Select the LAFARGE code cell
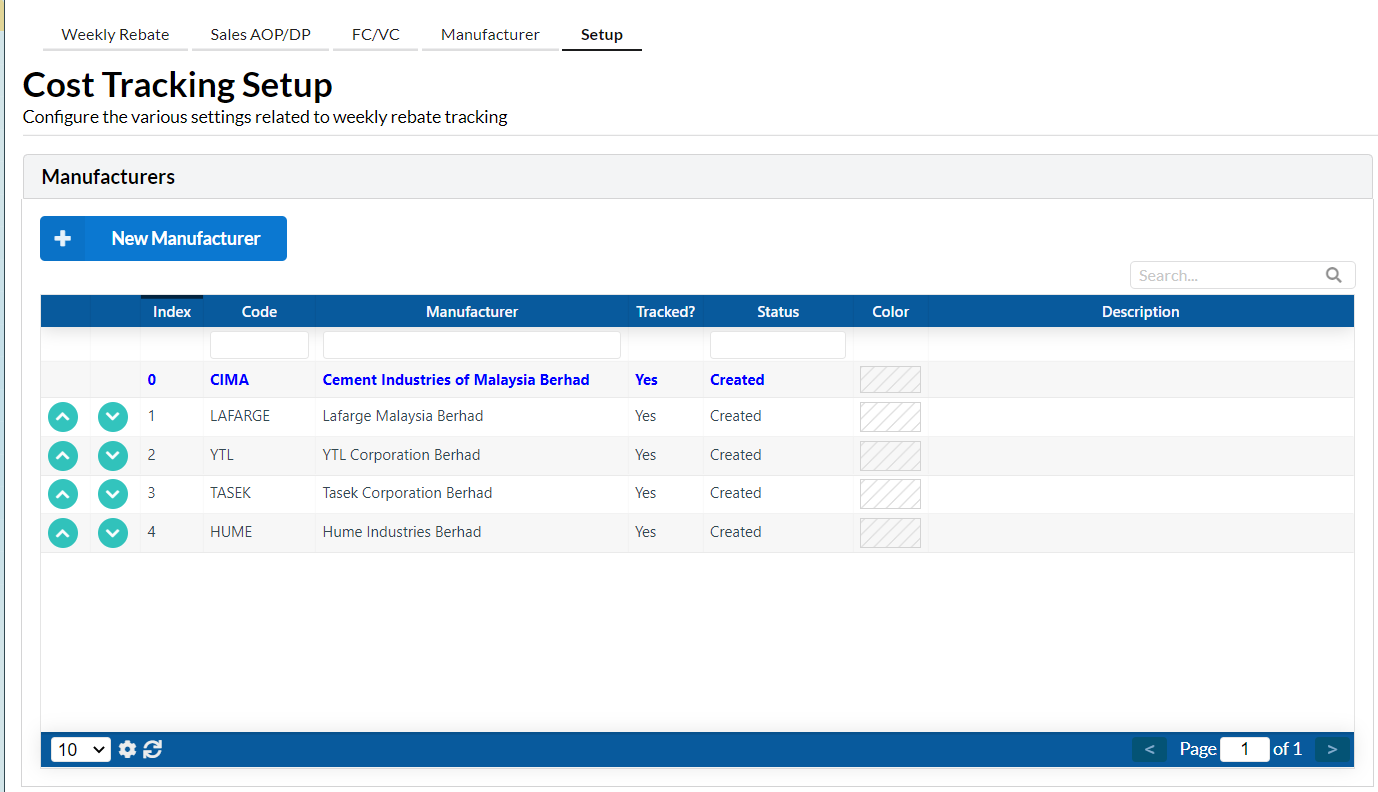 pos(259,417)
